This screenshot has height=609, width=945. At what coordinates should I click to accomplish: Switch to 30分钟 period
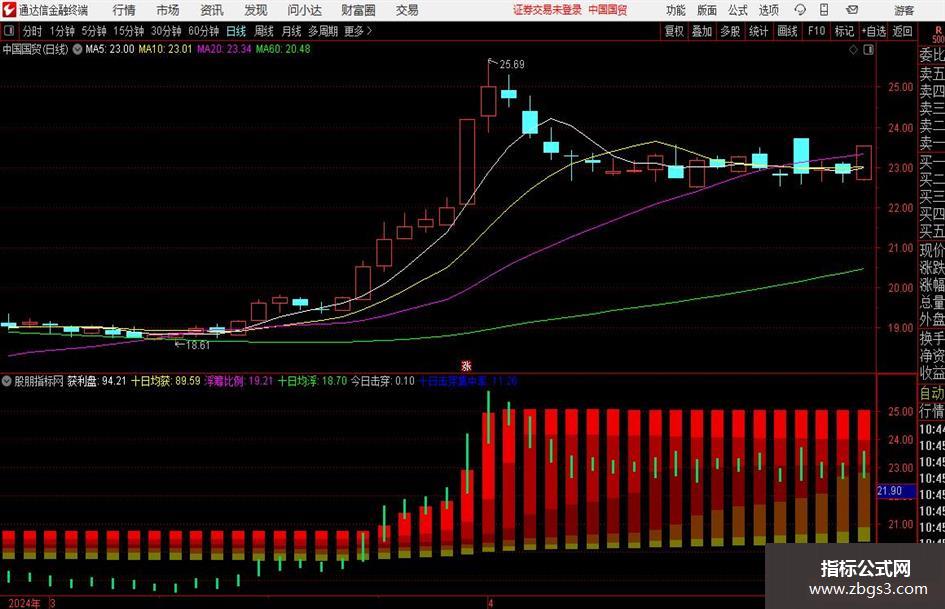[166, 31]
